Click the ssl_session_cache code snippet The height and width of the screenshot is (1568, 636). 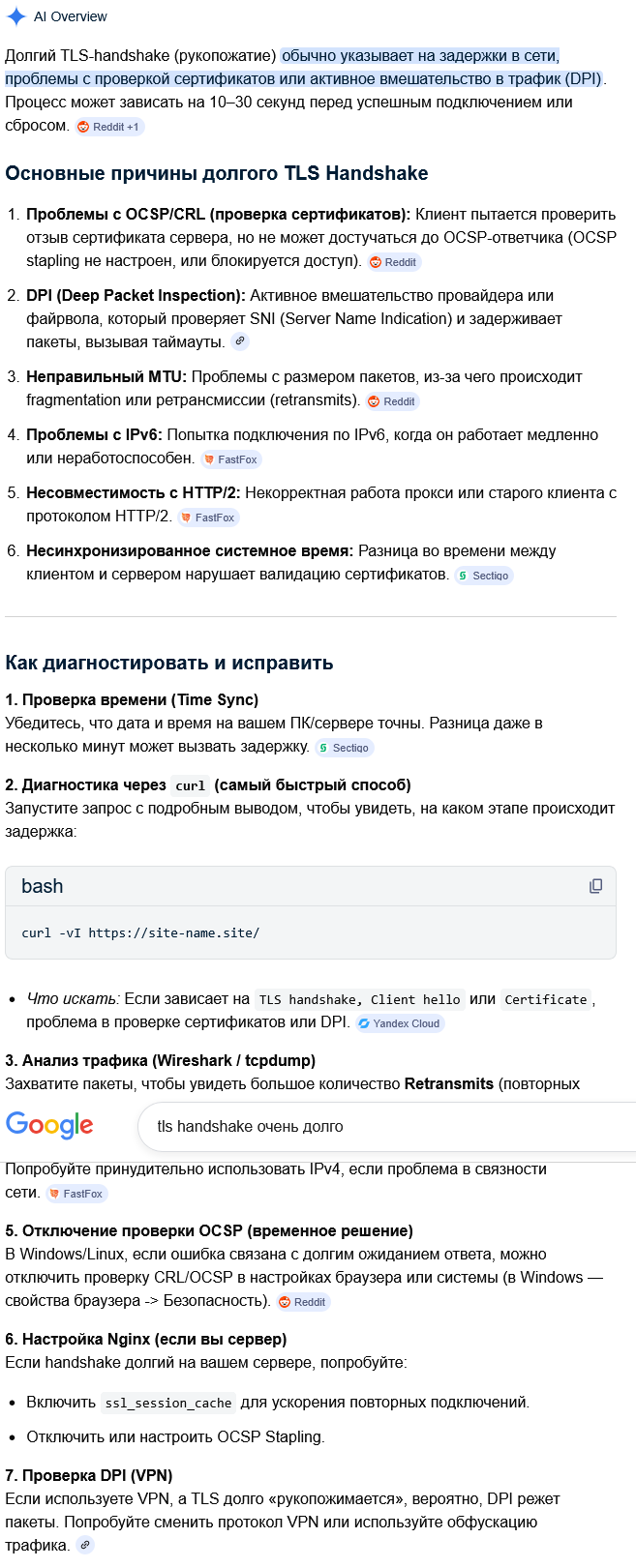coord(168,1403)
